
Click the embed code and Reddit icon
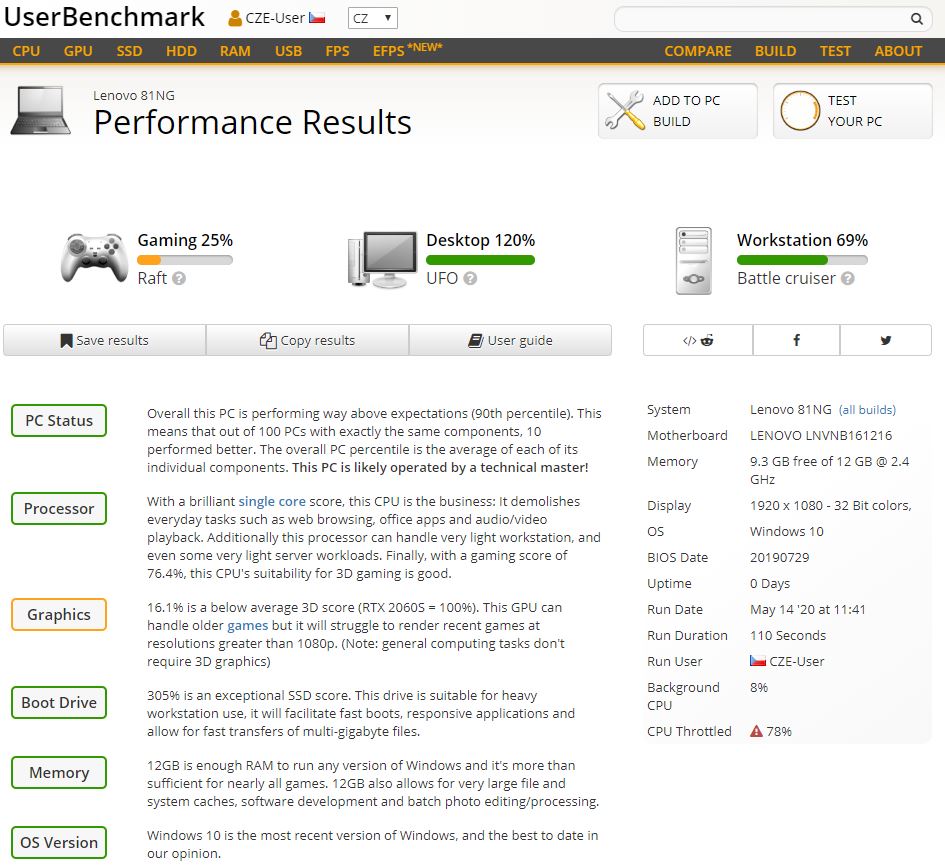[698, 340]
